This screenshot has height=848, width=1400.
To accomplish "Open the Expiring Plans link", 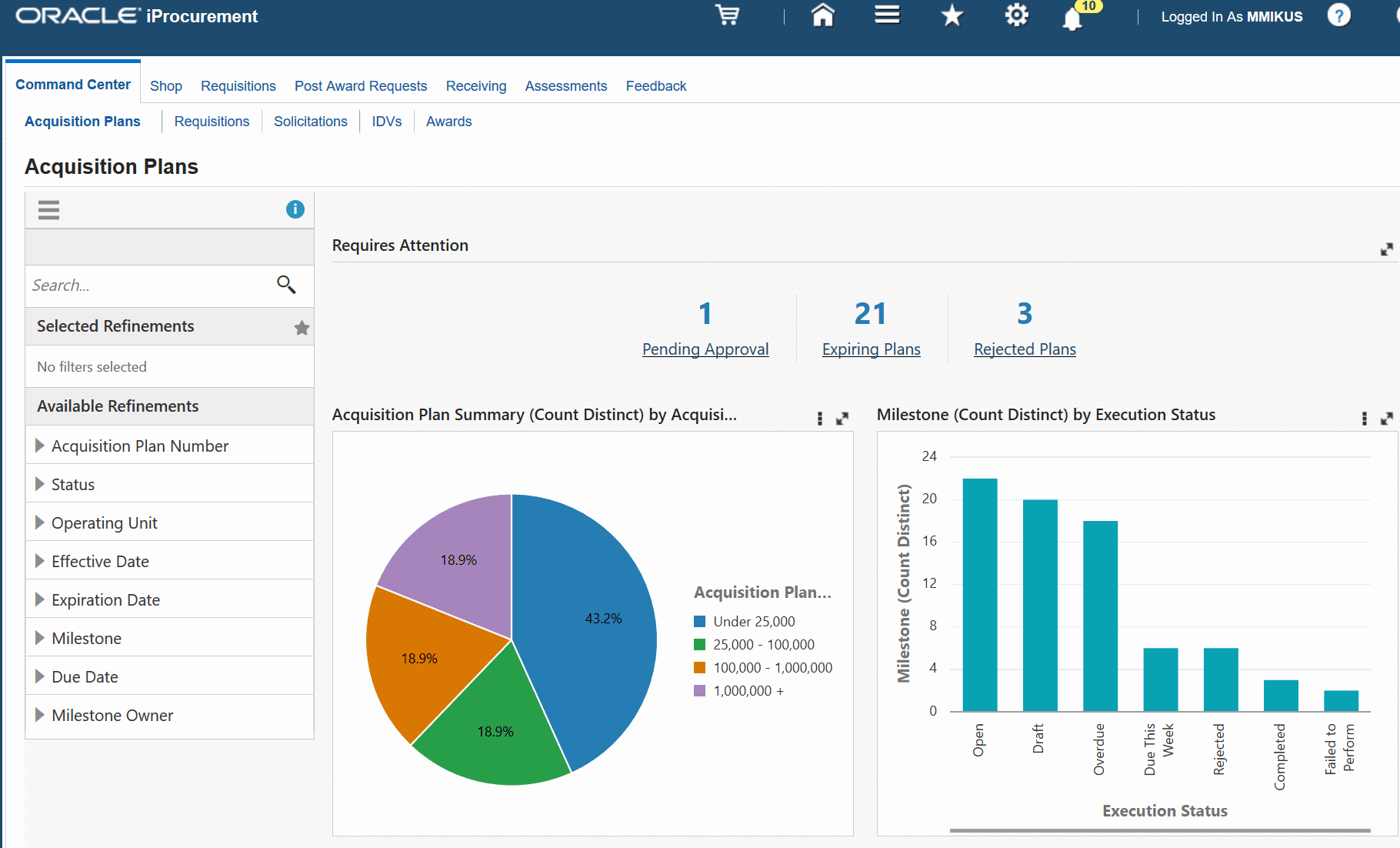I will tap(871, 349).
